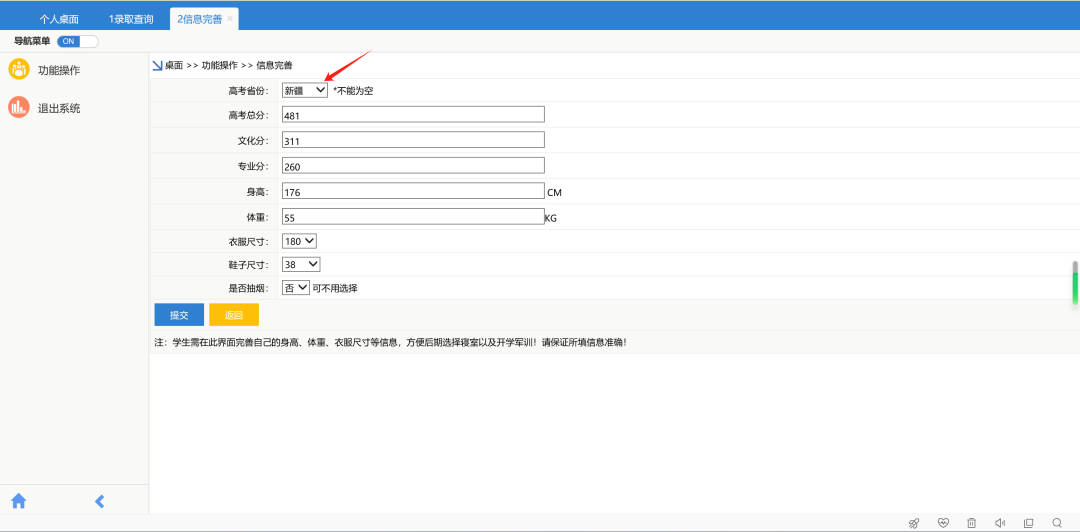The height and width of the screenshot is (532, 1080).
Task: Click the green vertical scrollbar handle
Action: [1075, 286]
